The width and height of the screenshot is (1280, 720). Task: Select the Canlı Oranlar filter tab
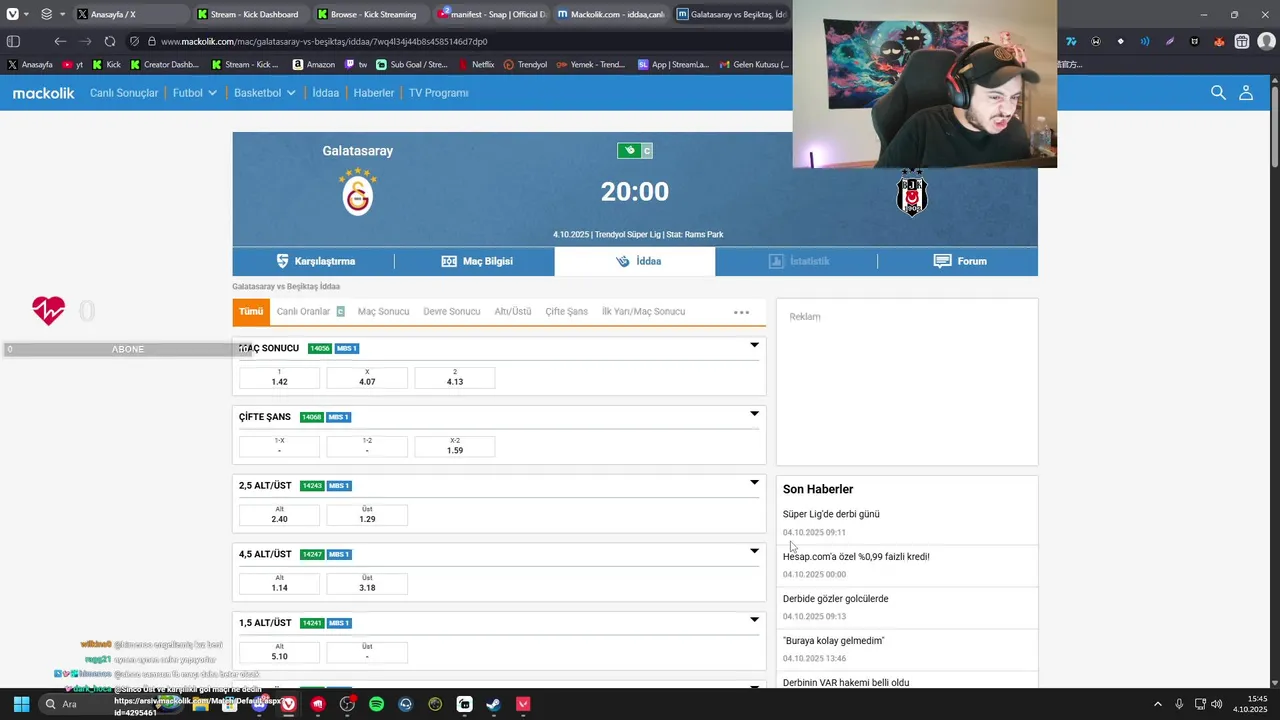click(310, 312)
